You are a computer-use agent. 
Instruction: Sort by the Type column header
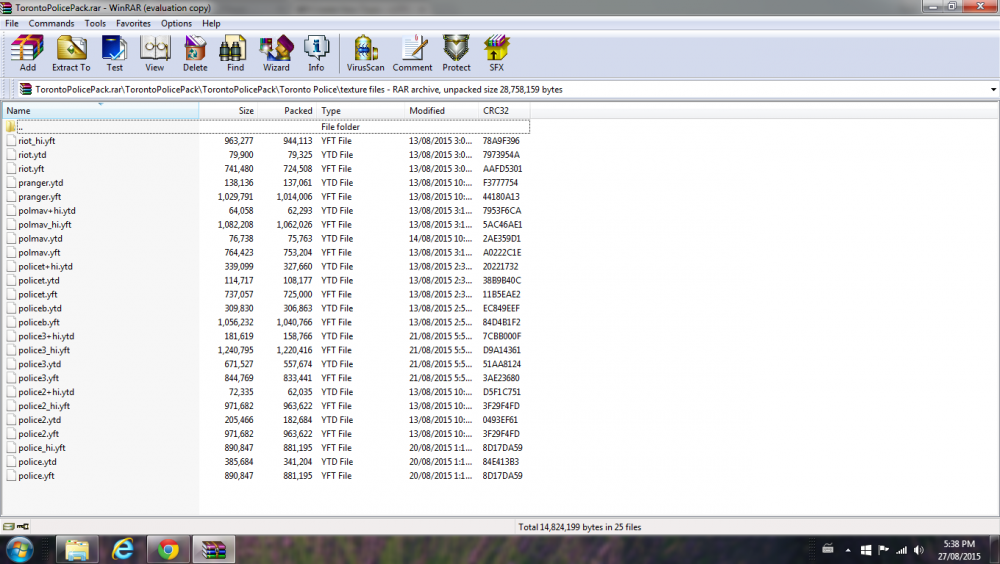(361, 110)
